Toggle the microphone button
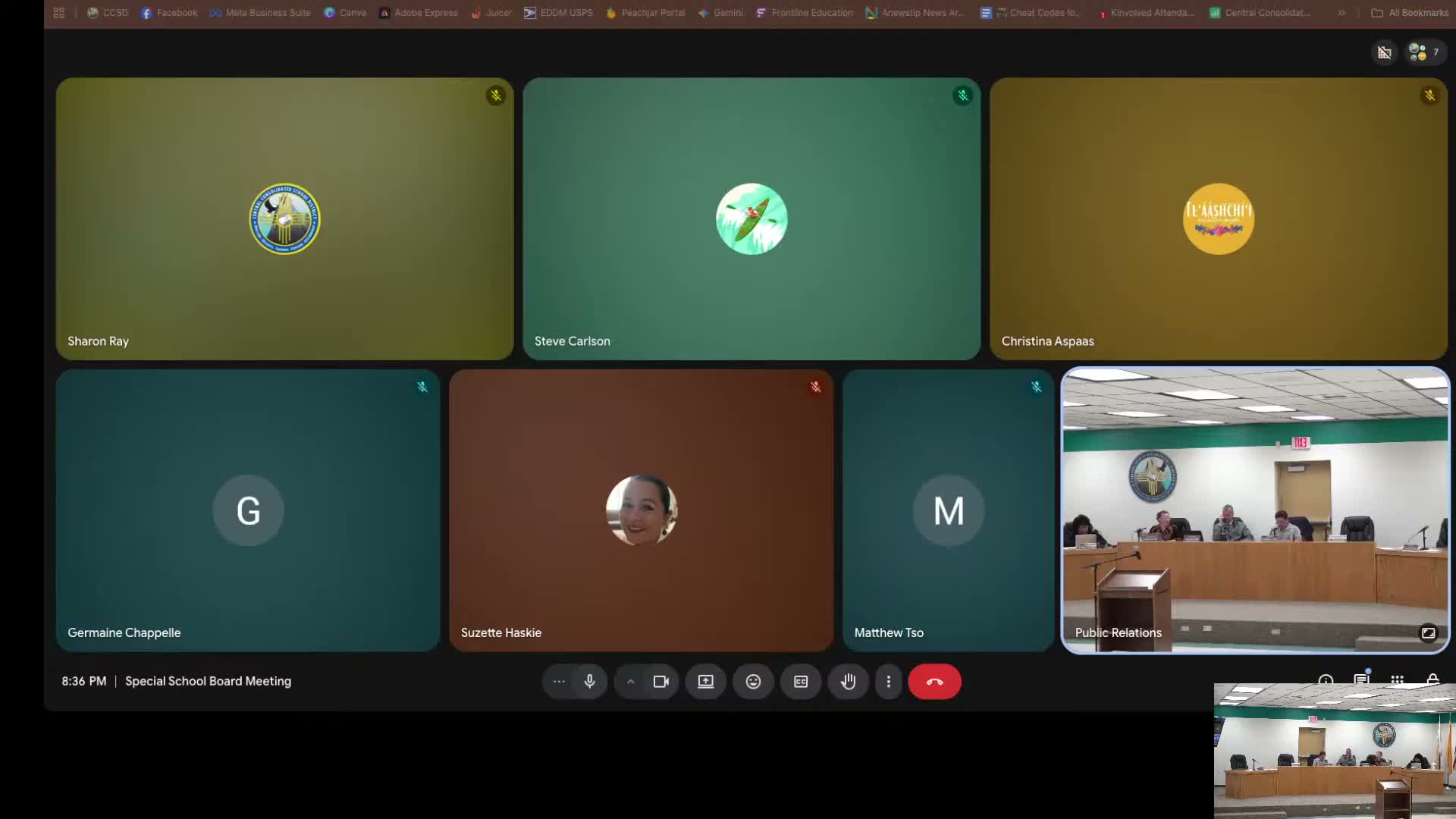Image resolution: width=1456 pixels, height=819 pixels. click(x=589, y=681)
